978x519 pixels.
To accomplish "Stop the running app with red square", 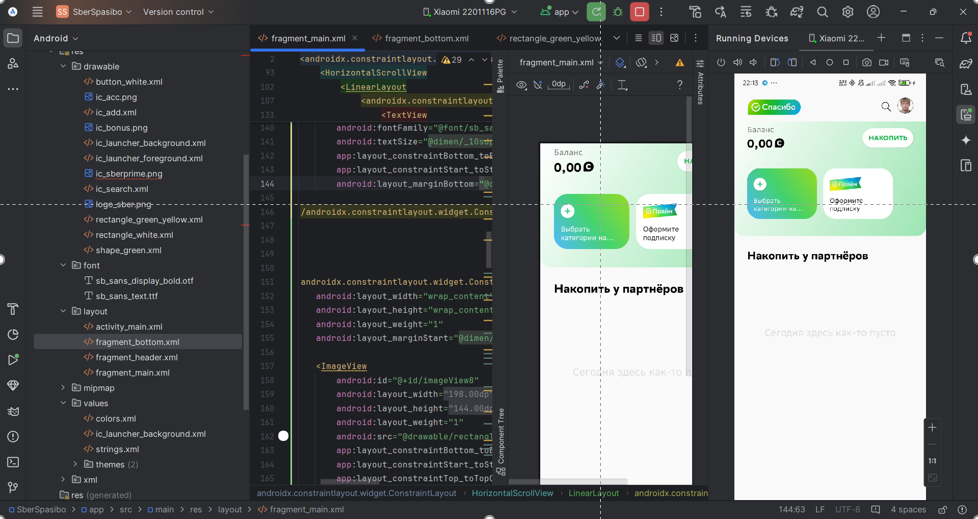I will [x=639, y=12].
